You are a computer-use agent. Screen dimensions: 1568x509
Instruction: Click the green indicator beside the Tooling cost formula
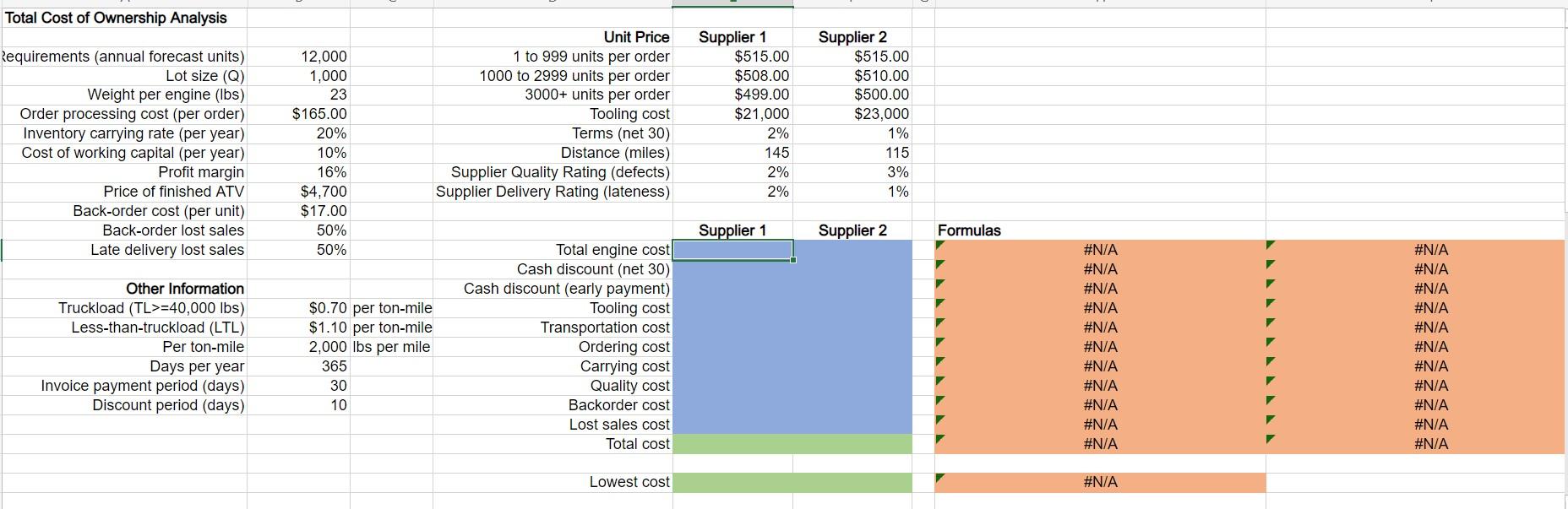(x=940, y=303)
